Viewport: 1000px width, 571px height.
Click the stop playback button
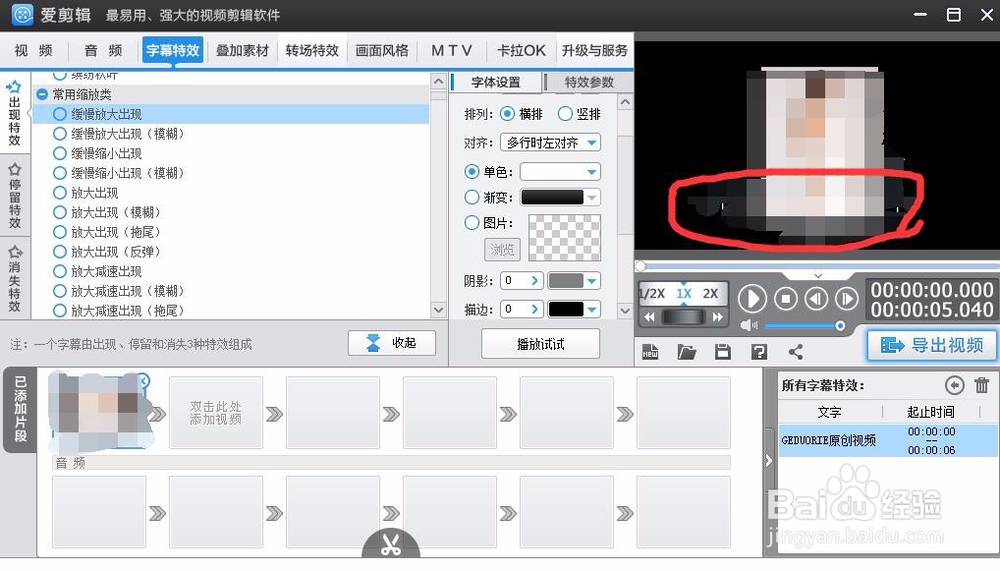(786, 299)
